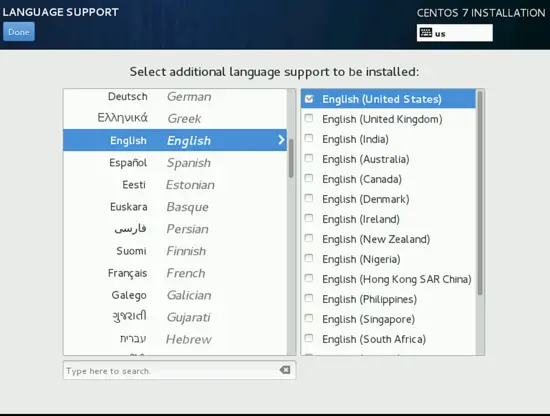
Task: Enable English (United Kingdom) checkbox
Action: [x=309, y=118]
